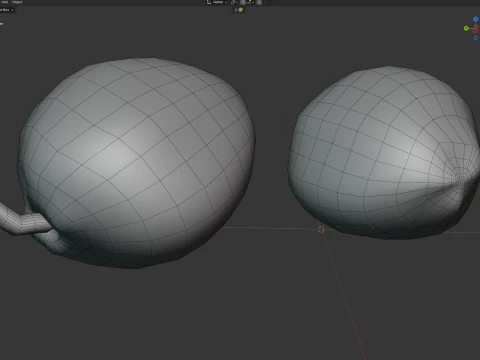Select the right pointed mesh object

[x=383, y=153]
